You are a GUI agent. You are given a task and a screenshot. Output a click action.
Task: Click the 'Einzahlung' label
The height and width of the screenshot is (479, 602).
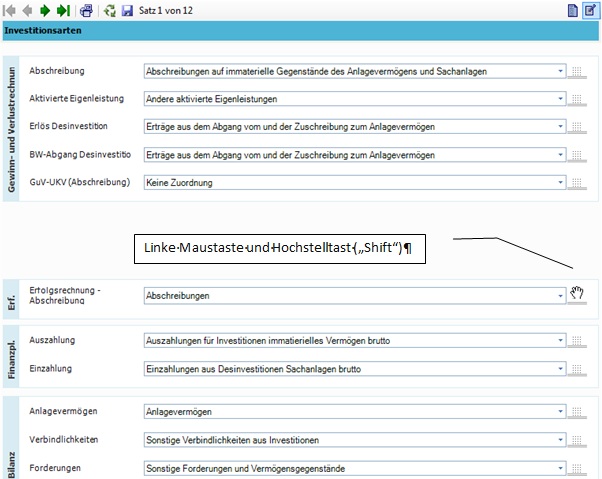[x=51, y=368]
